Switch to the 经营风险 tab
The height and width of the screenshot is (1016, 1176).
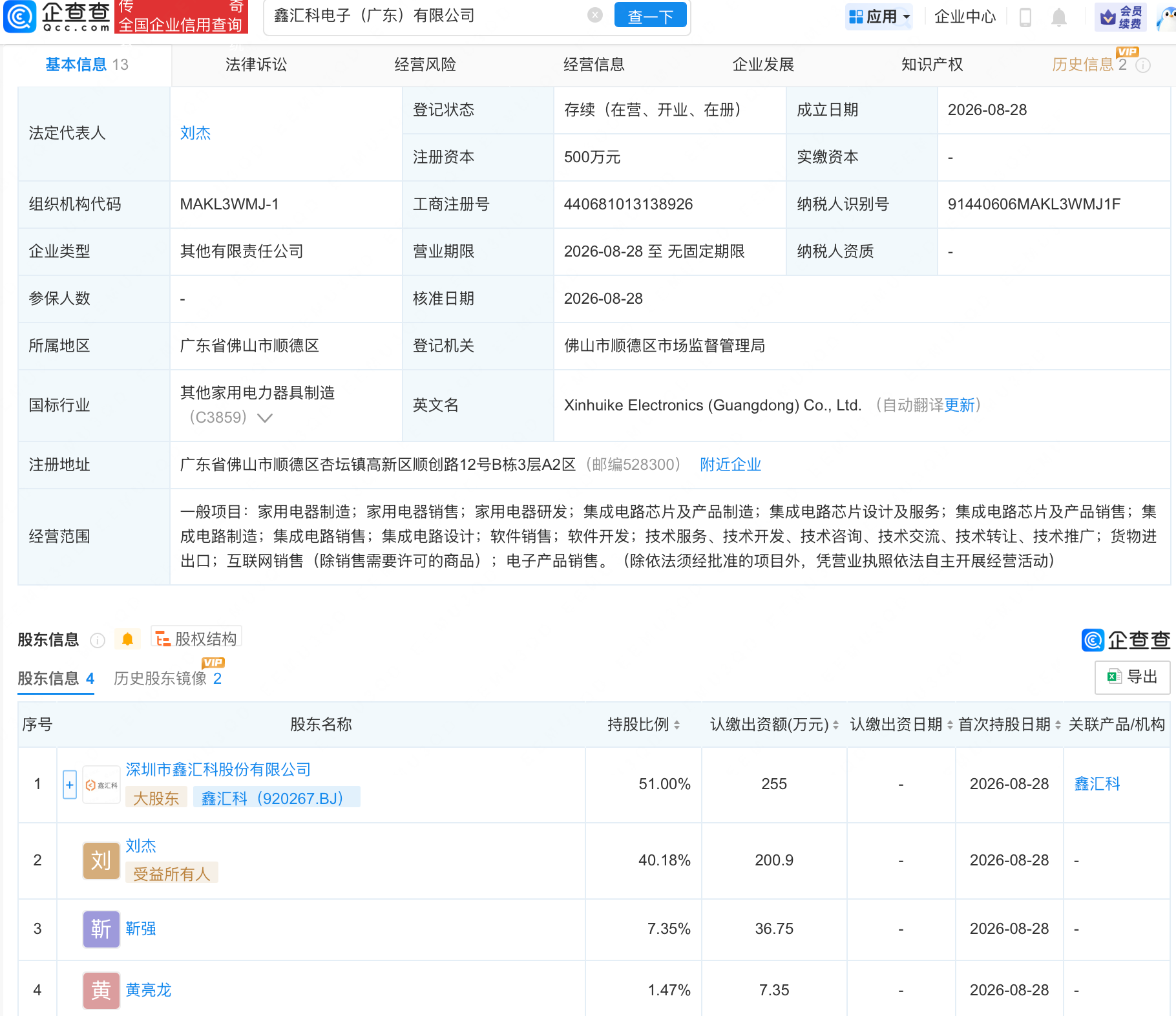(x=425, y=65)
